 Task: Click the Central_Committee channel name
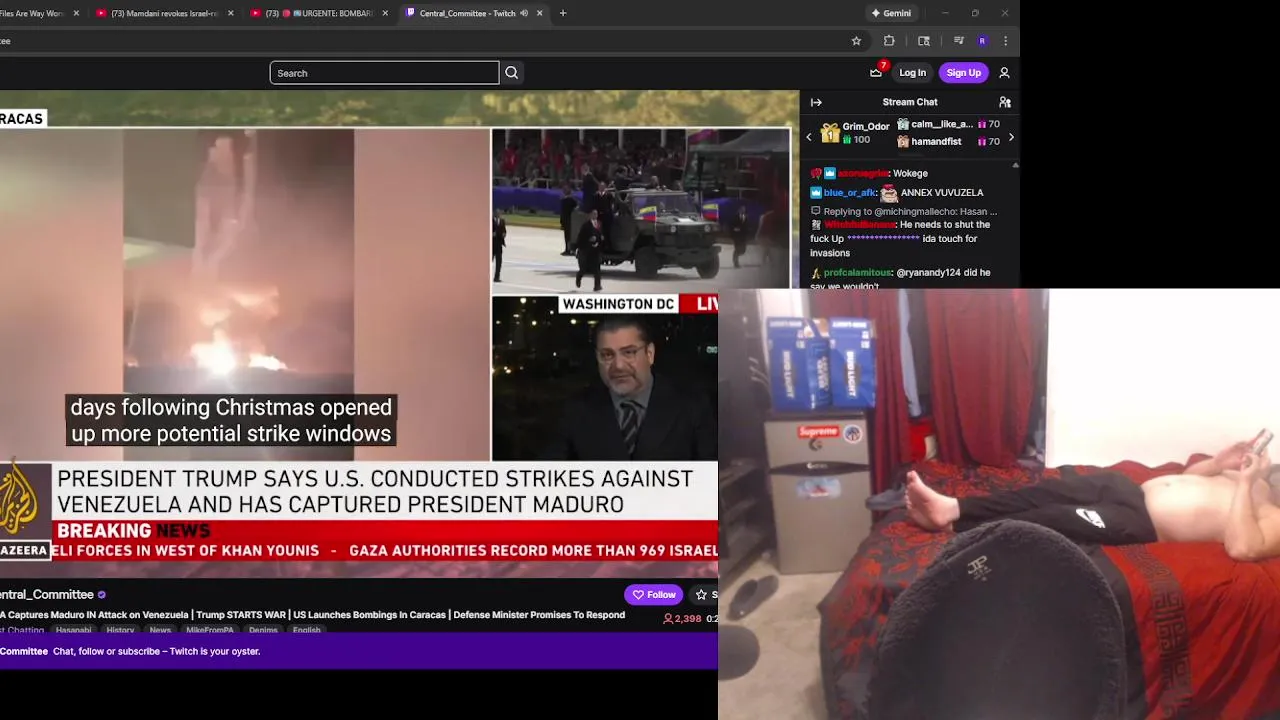[47, 595]
